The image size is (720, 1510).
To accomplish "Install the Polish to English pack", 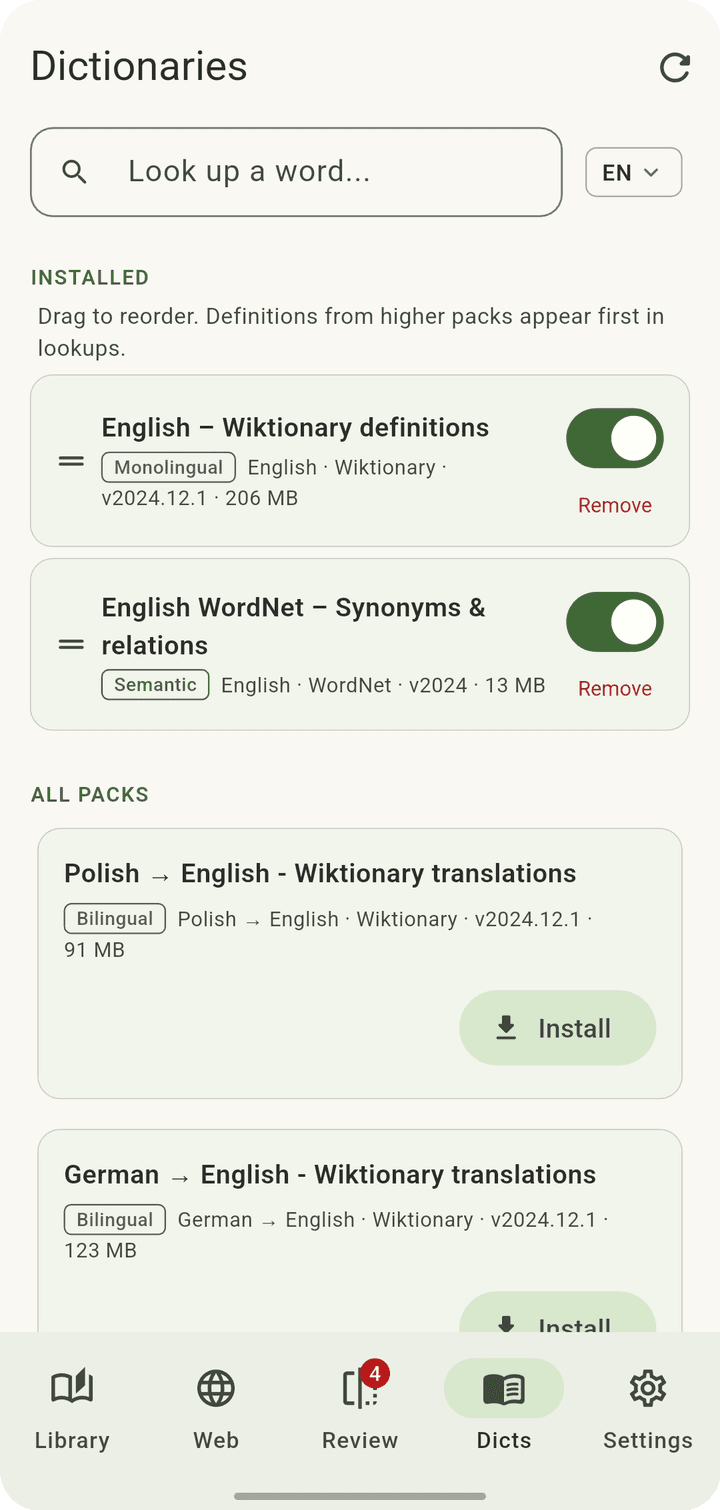I will click(x=558, y=1028).
